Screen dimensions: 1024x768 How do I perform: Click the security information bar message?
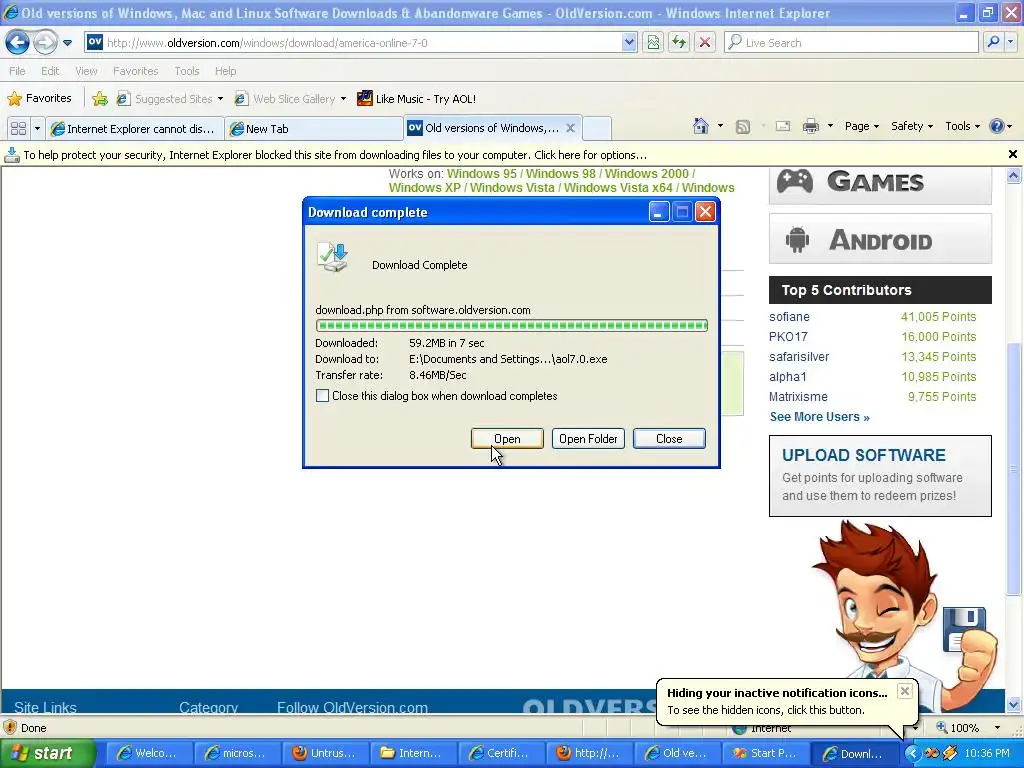[x=335, y=155]
